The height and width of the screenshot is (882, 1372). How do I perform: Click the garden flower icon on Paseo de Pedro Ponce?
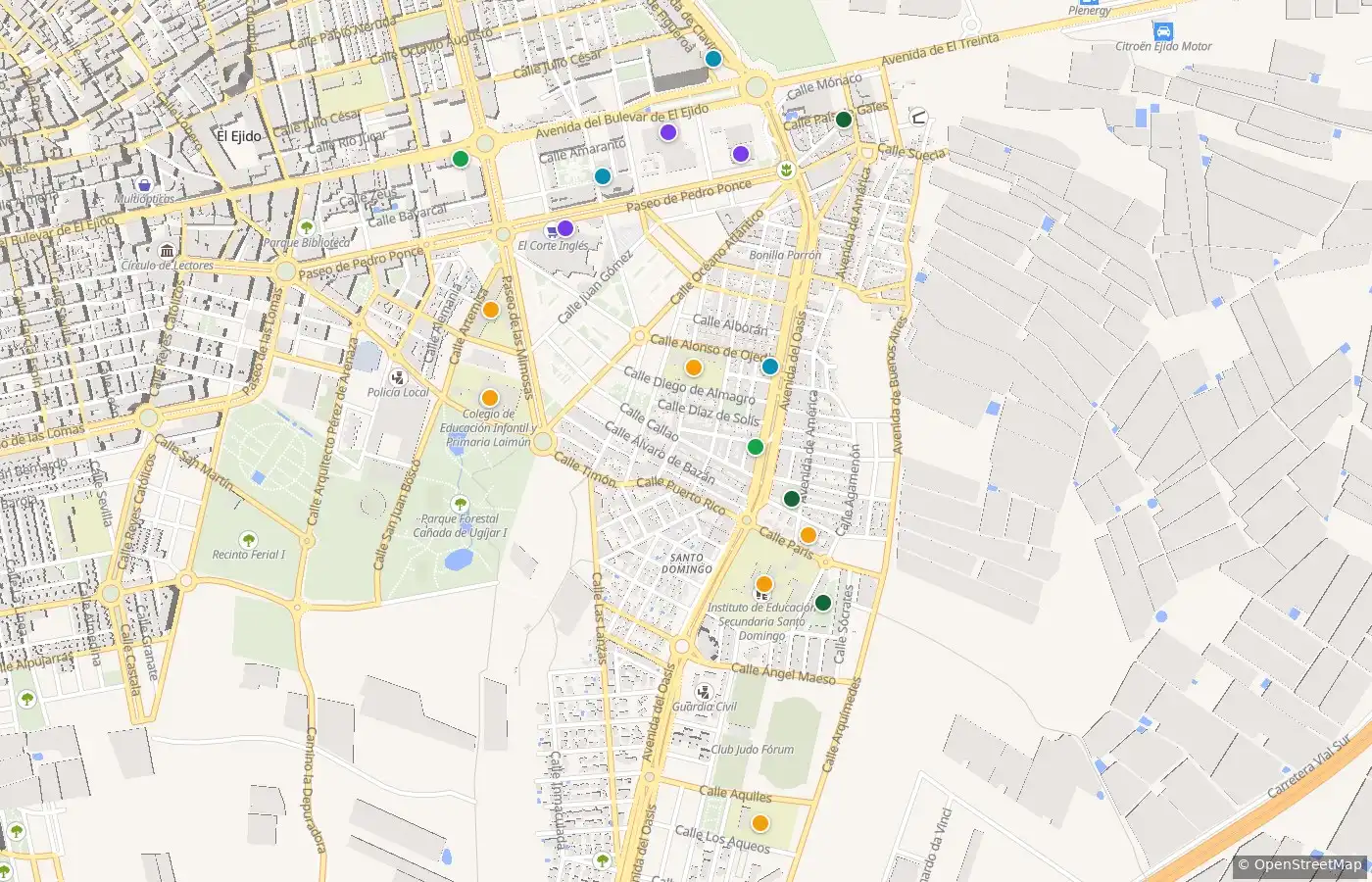point(786,171)
